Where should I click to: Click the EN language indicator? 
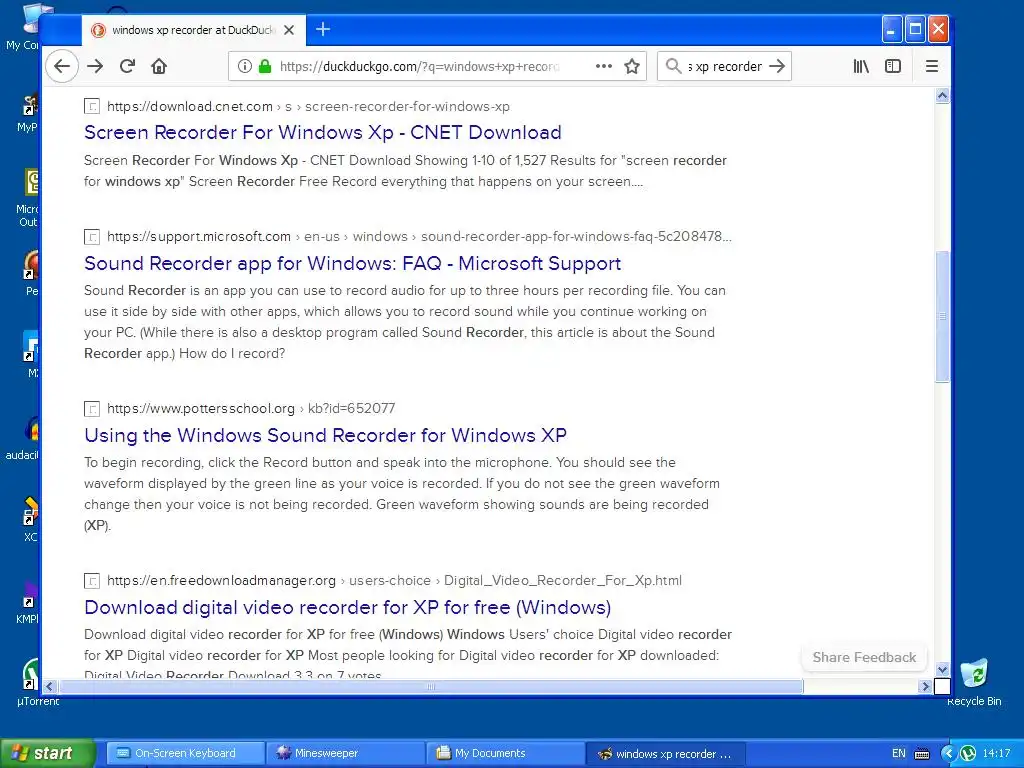click(899, 753)
